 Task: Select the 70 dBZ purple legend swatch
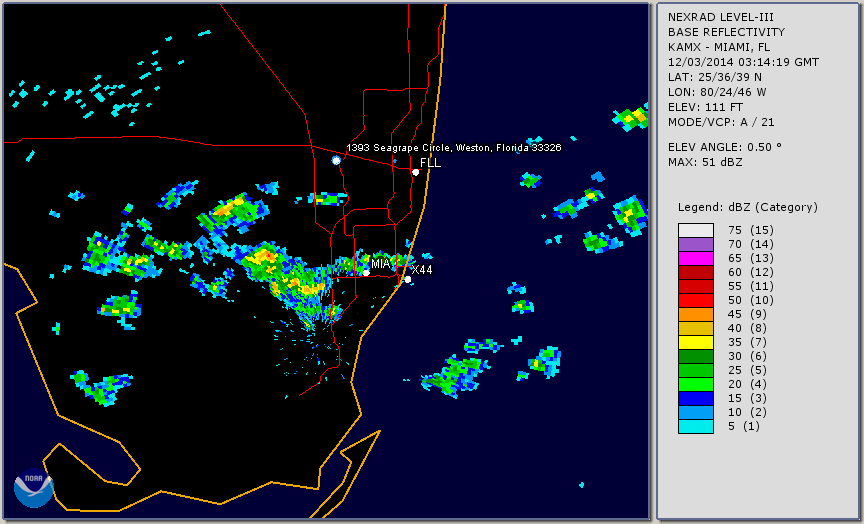(695, 244)
